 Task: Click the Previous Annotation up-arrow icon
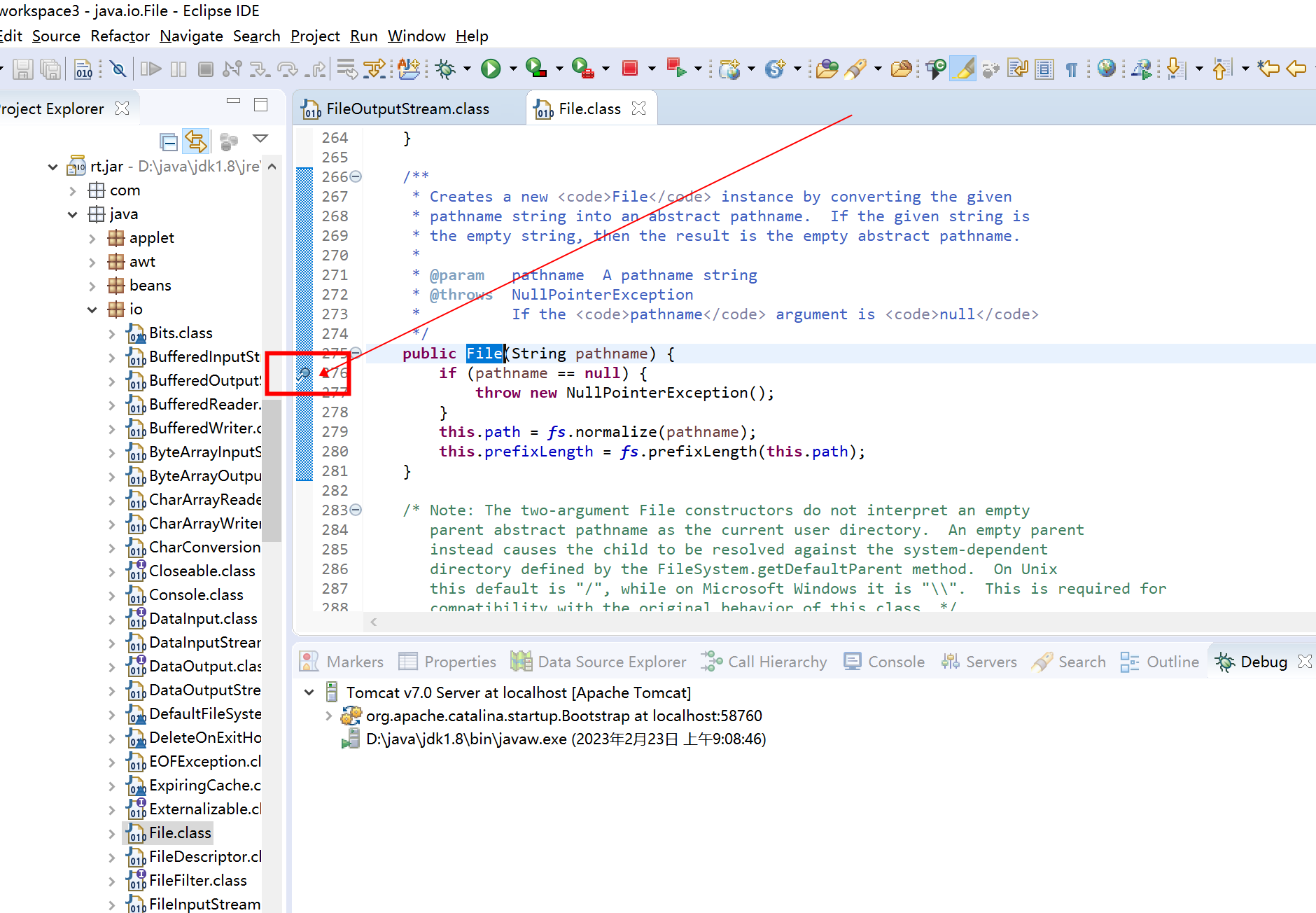(x=1221, y=69)
